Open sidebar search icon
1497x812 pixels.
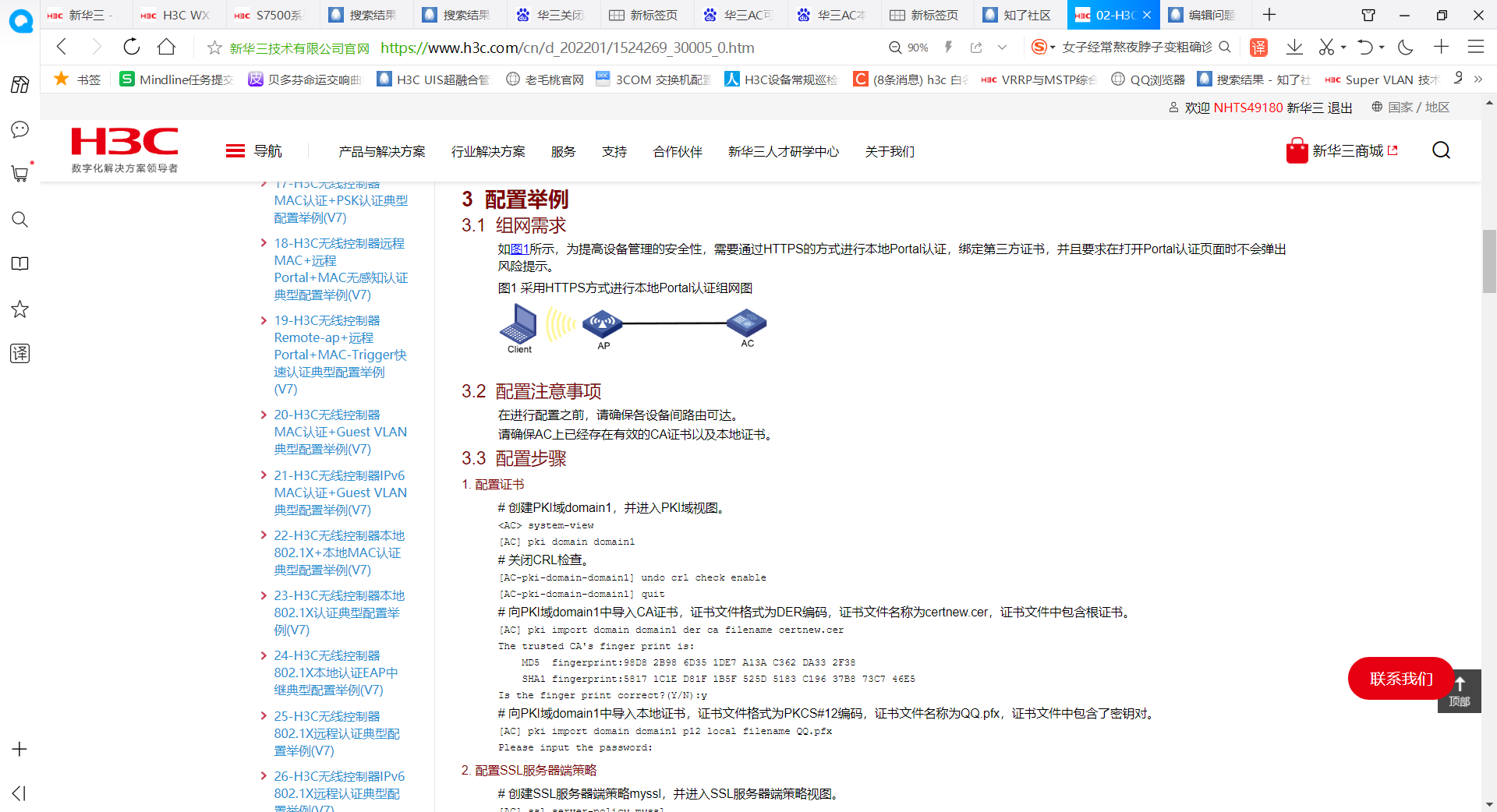tap(19, 219)
